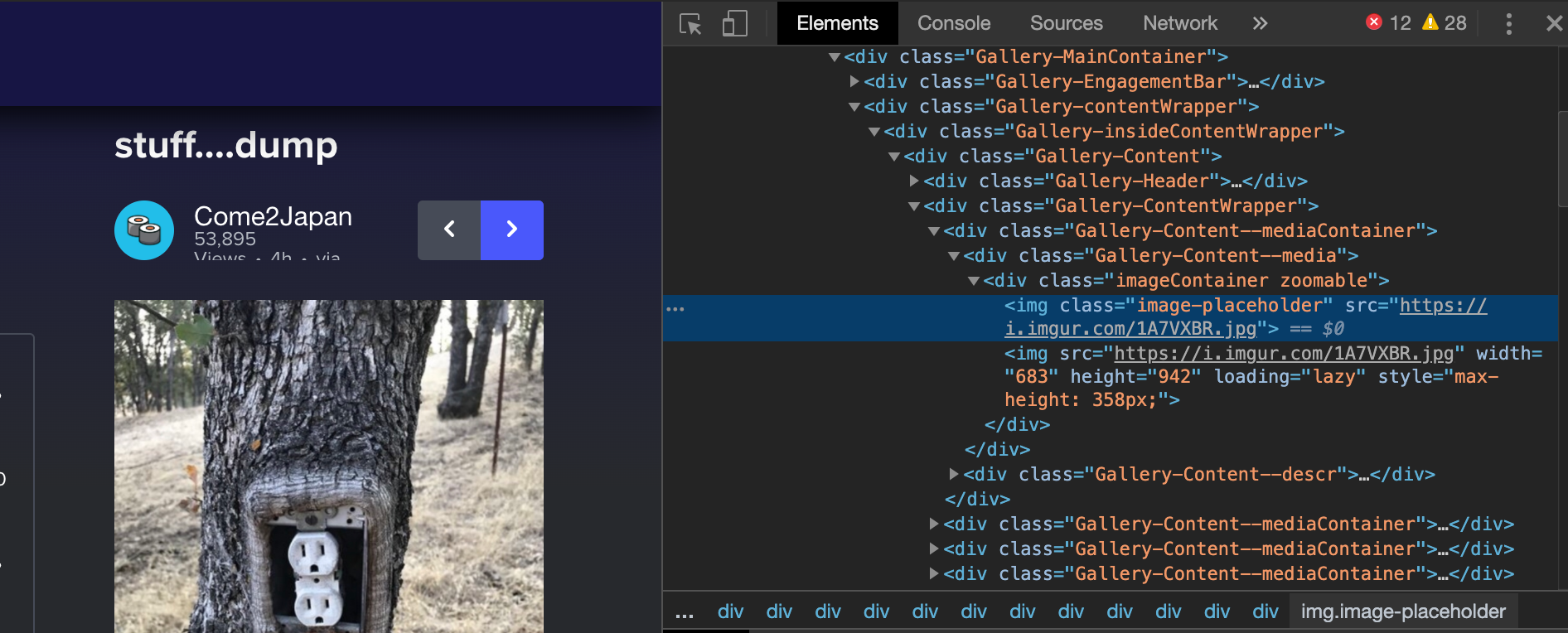Switch to the Console tab
This screenshot has width=1568, height=633.
point(954,23)
